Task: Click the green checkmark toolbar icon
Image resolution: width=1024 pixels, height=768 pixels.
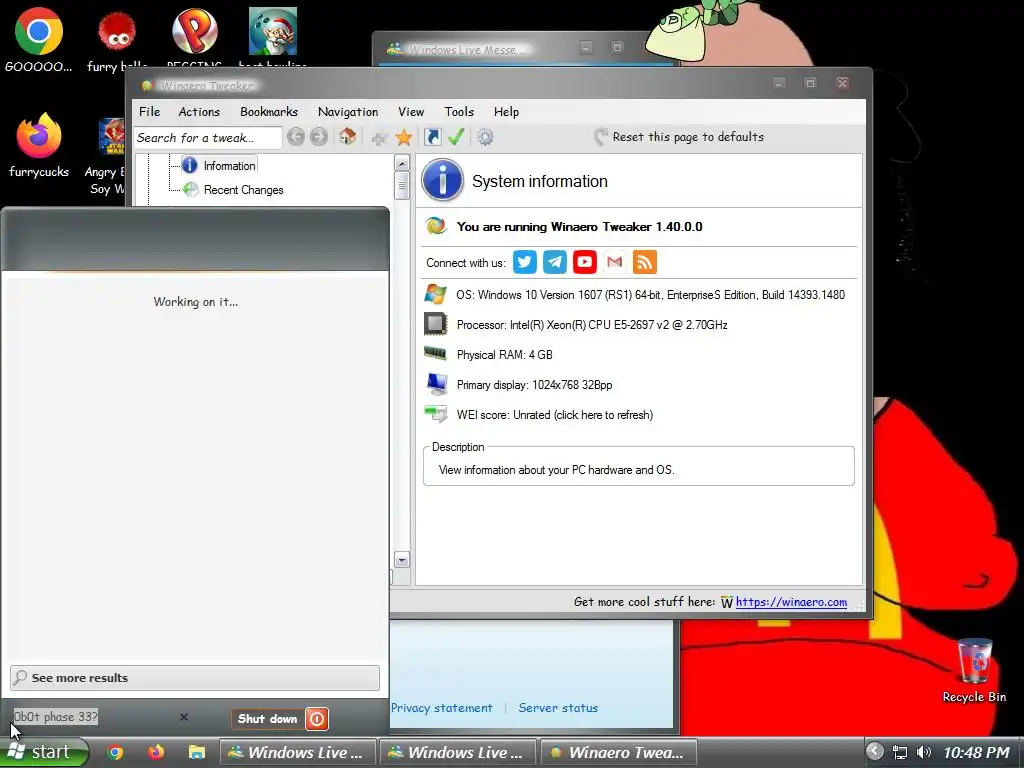Action: (456, 137)
